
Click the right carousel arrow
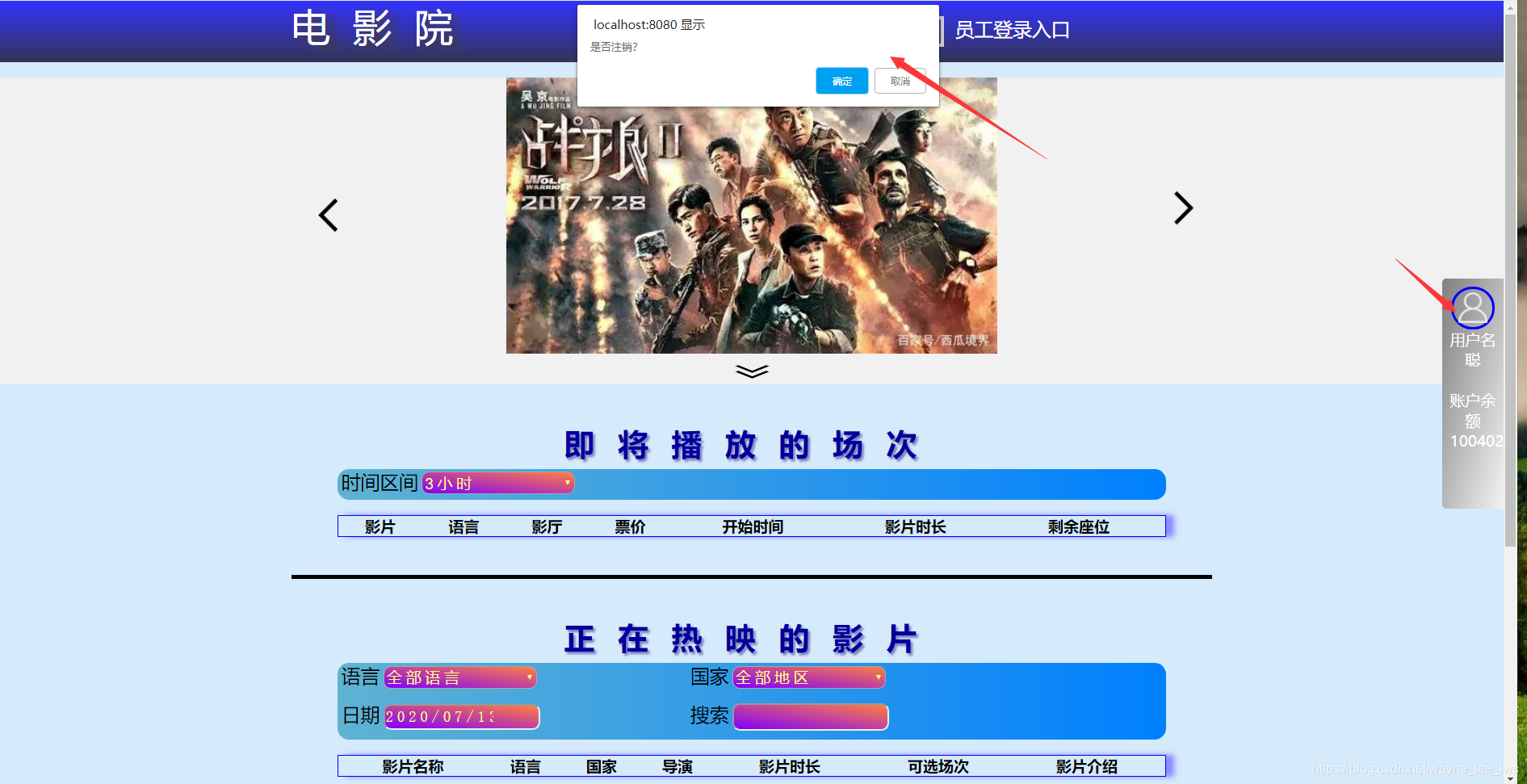(1182, 208)
